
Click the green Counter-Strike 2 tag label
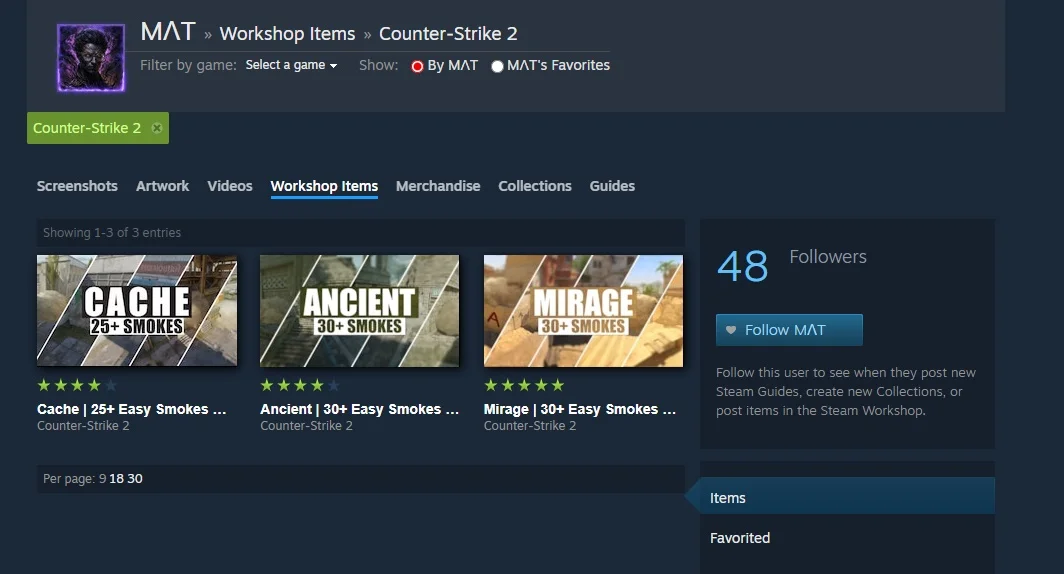pyautogui.click(x=87, y=128)
